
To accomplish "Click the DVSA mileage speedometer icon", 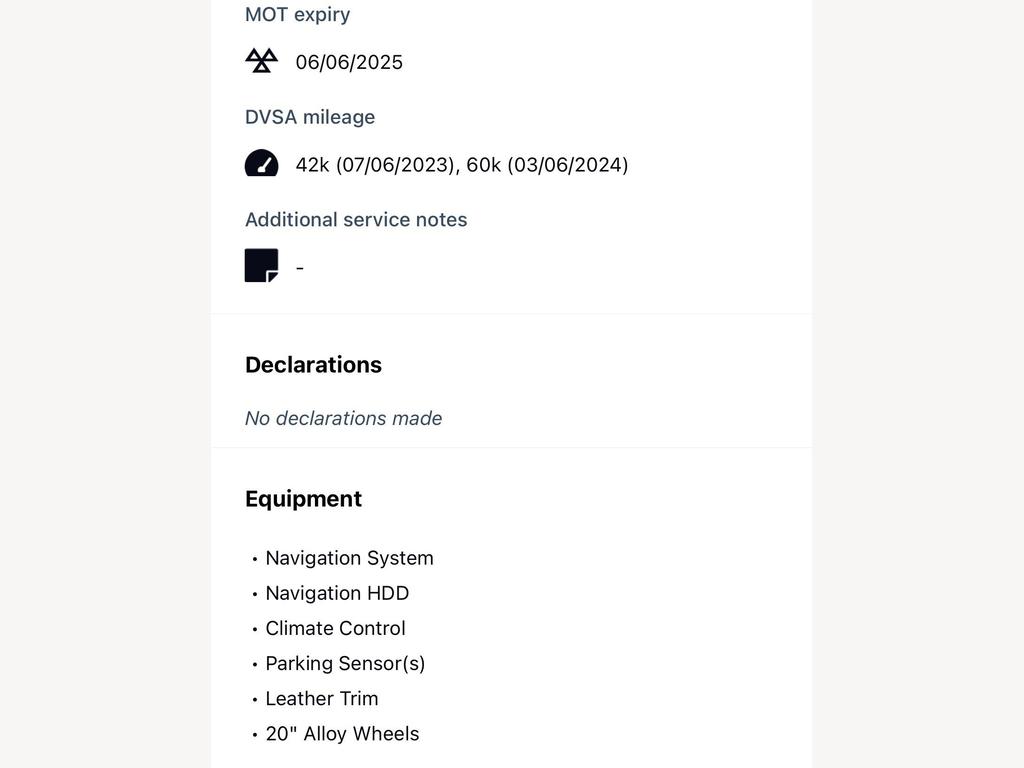I will 261,163.
